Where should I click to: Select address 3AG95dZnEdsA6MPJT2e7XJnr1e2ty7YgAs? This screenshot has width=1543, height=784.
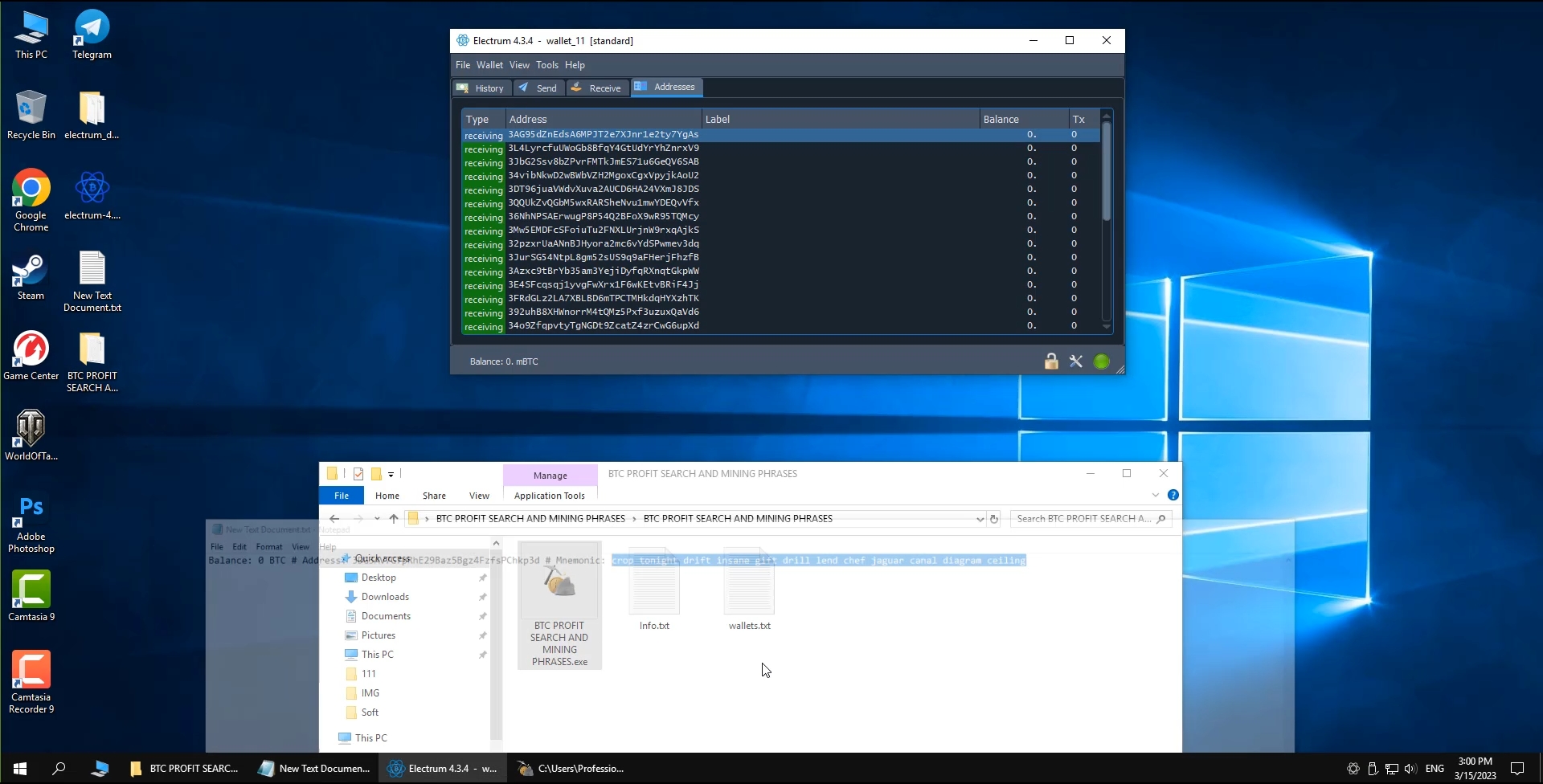point(604,134)
